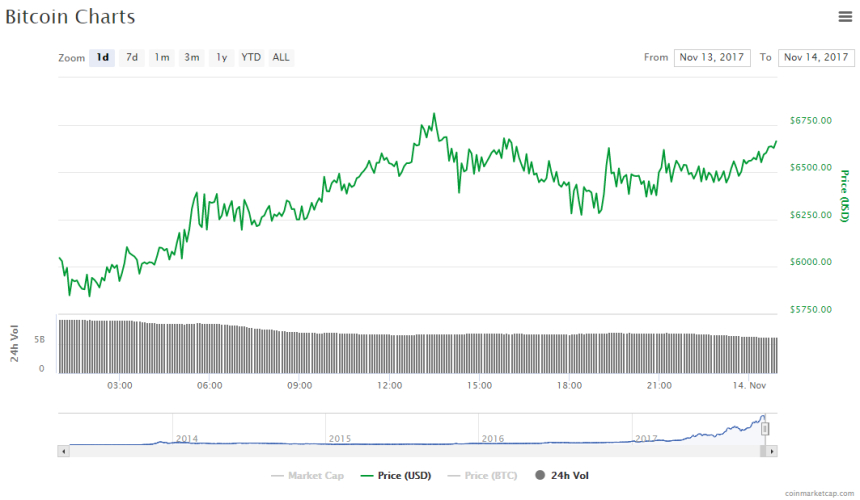This screenshot has height=500, width=860.
Task: Click the 24h Vol axis title
Action: pos(14,344)
